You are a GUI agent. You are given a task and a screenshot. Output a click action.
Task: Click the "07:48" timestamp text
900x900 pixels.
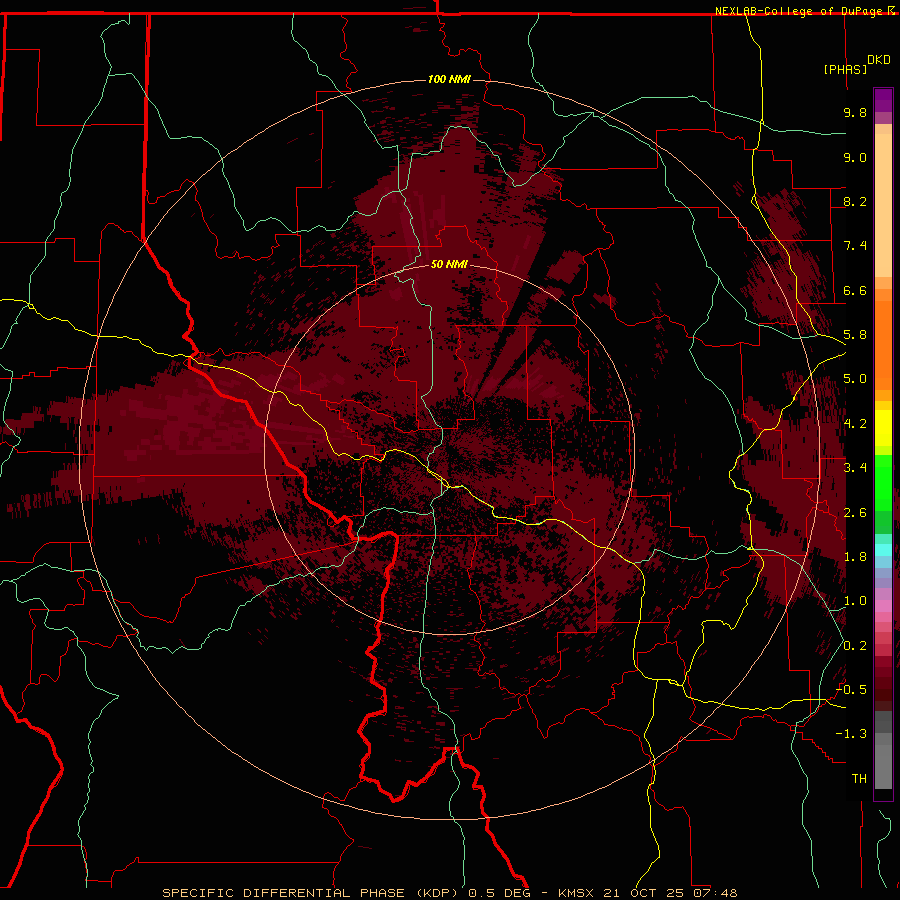point(715,893)
